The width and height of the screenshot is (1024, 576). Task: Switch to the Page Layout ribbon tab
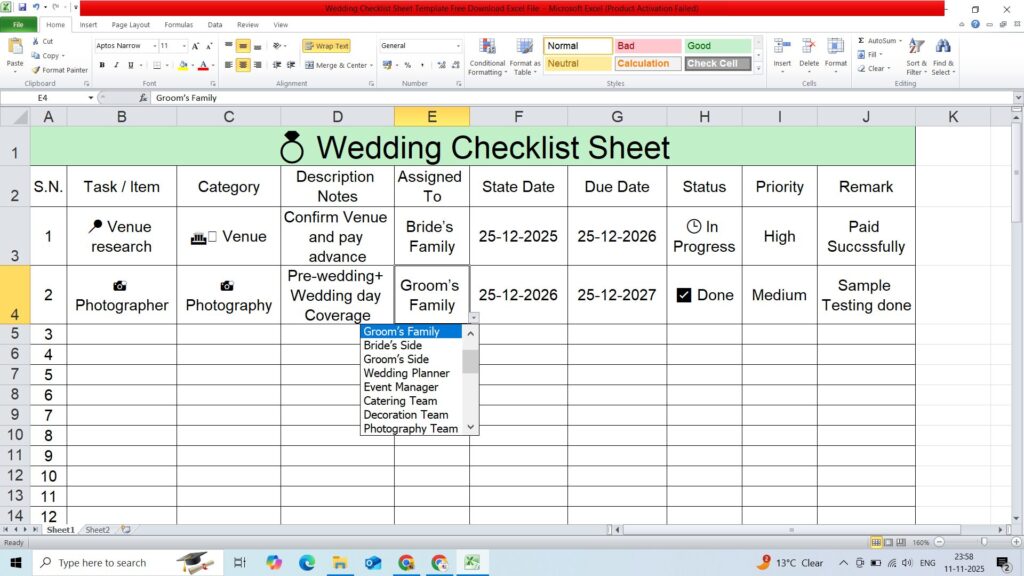point(131,25)
